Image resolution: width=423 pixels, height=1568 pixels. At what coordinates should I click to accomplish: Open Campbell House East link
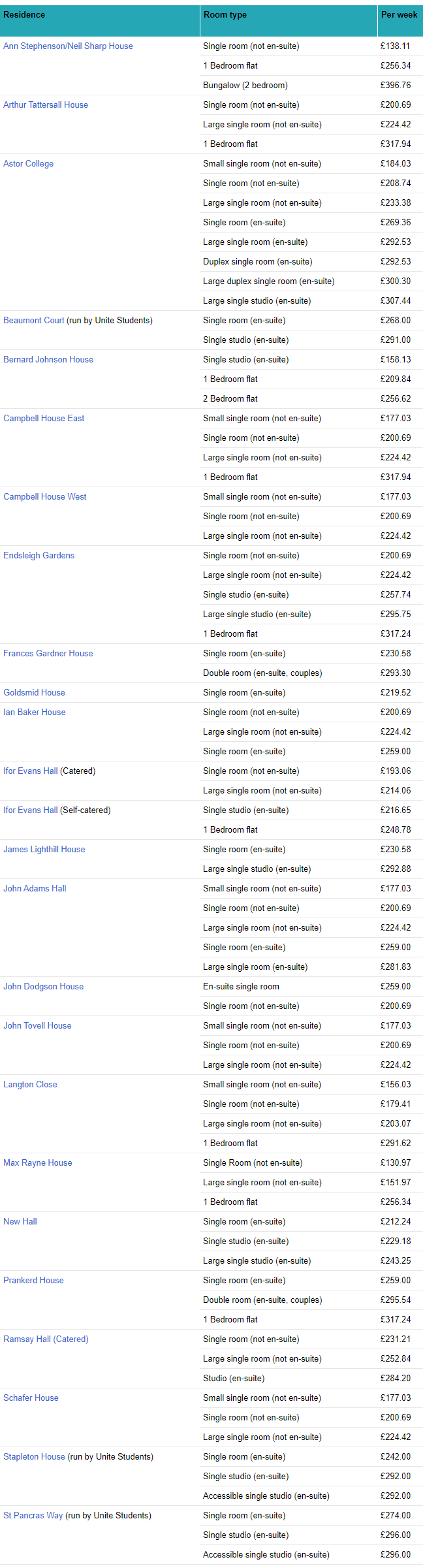tap(44, 419)
